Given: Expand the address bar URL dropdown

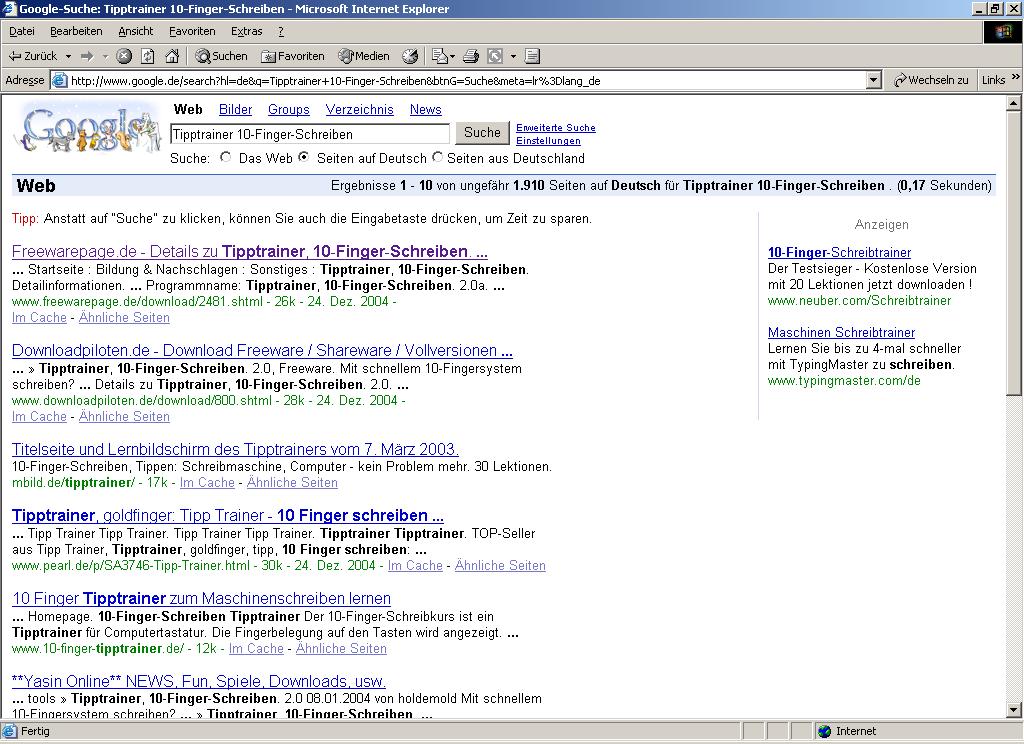Looking at the screenshot, I should click(873, 80).
